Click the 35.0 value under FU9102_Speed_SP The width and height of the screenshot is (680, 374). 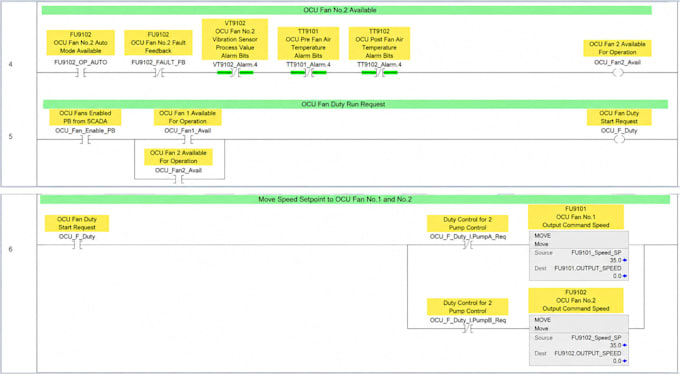pos(615,345)
